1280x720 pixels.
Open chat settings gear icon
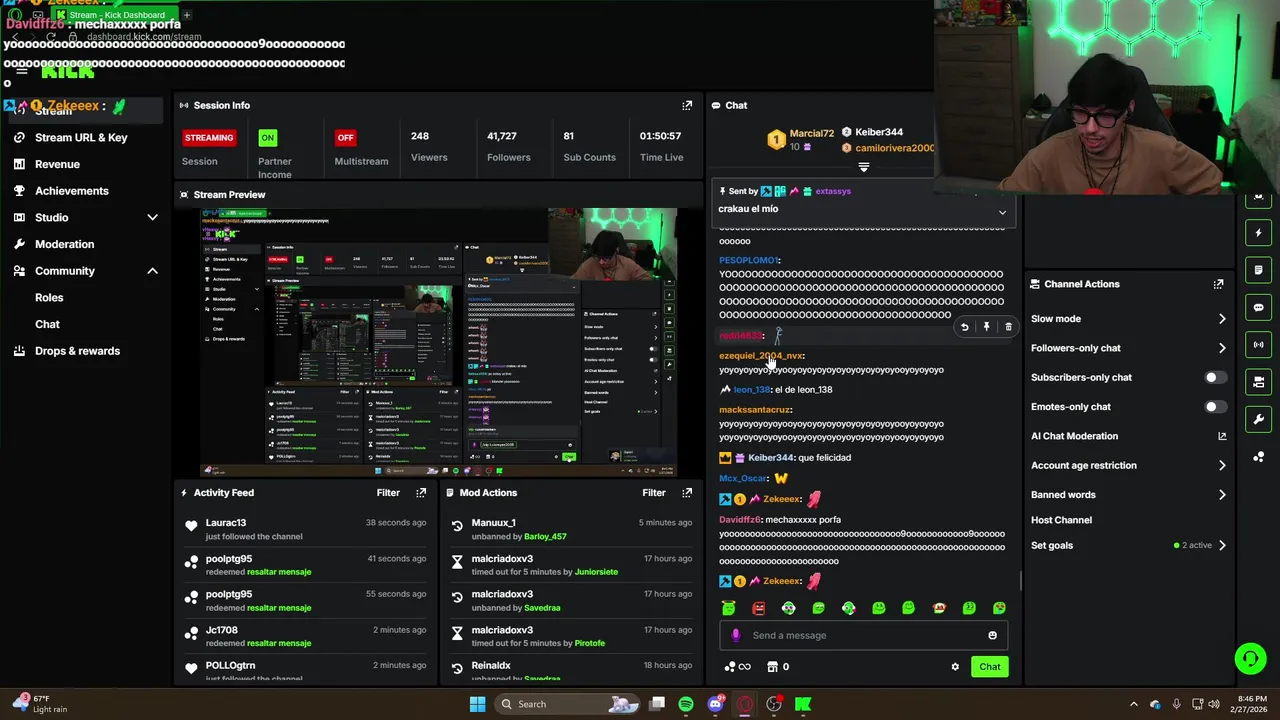955,667
